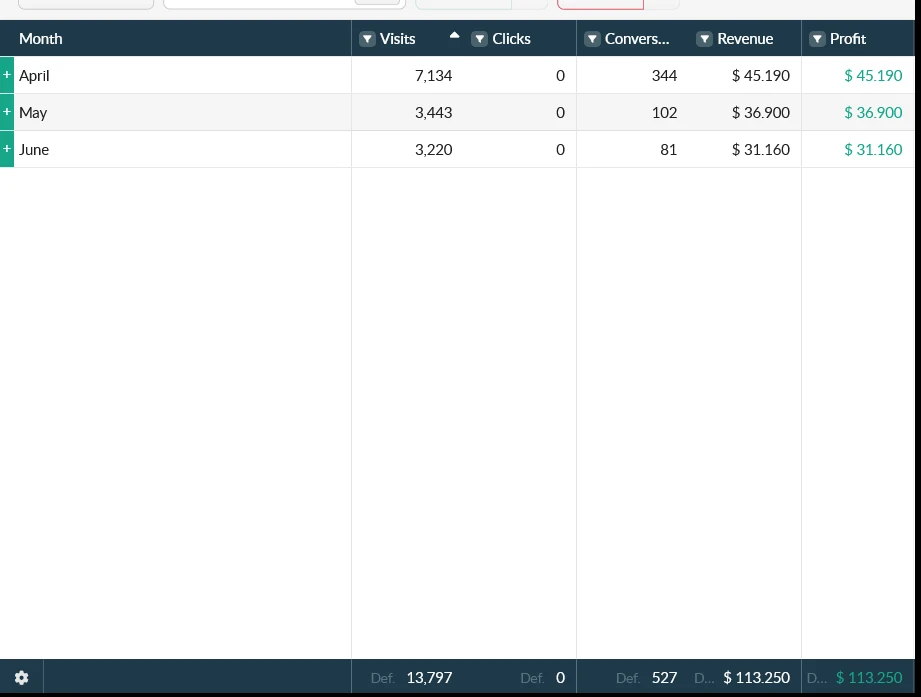The image size is (921, 697).
Task: Open the table settings gear icon
Action: (x=22, y=678)
